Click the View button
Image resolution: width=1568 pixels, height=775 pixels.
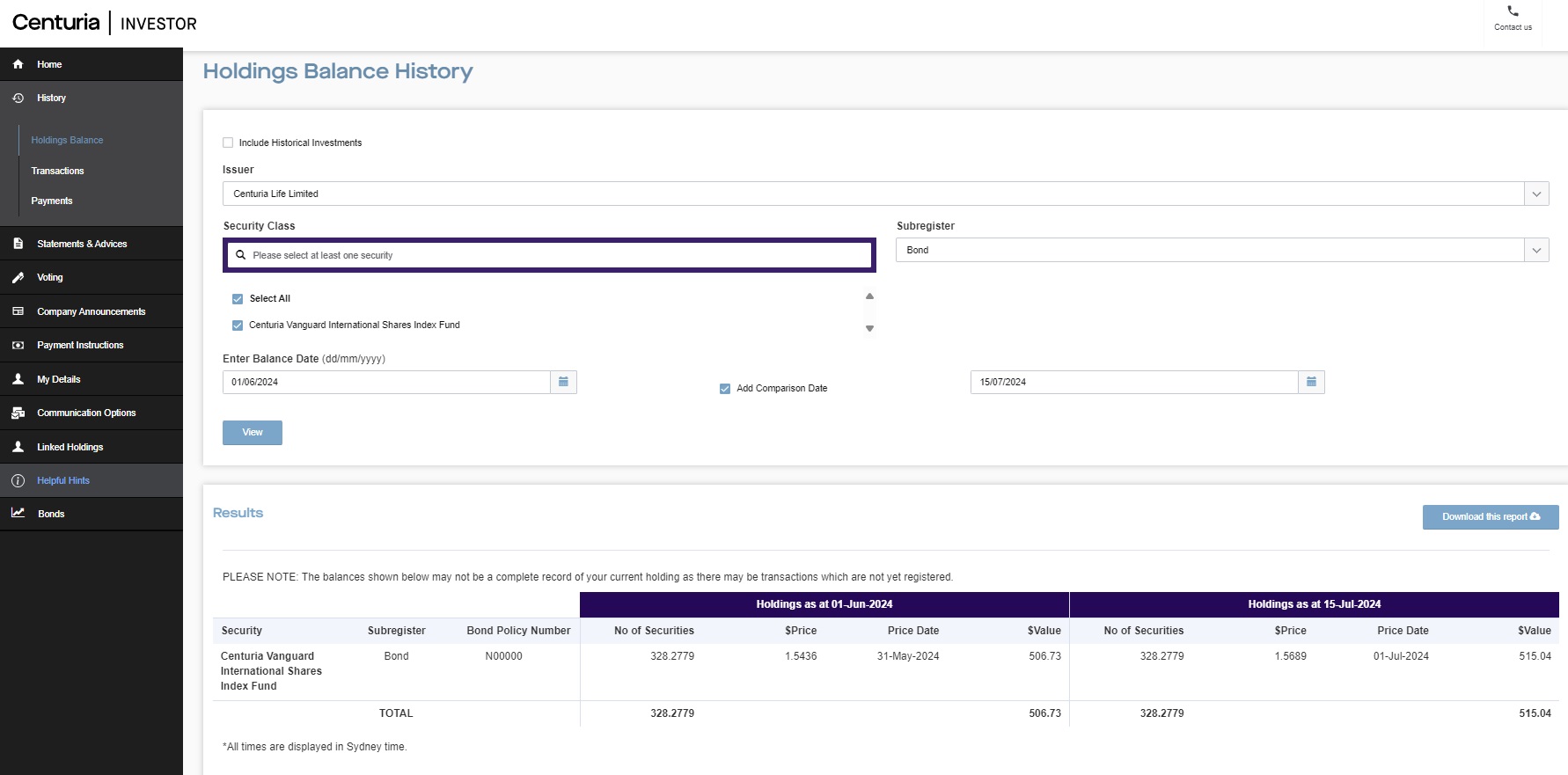click(x=253, y=433)
